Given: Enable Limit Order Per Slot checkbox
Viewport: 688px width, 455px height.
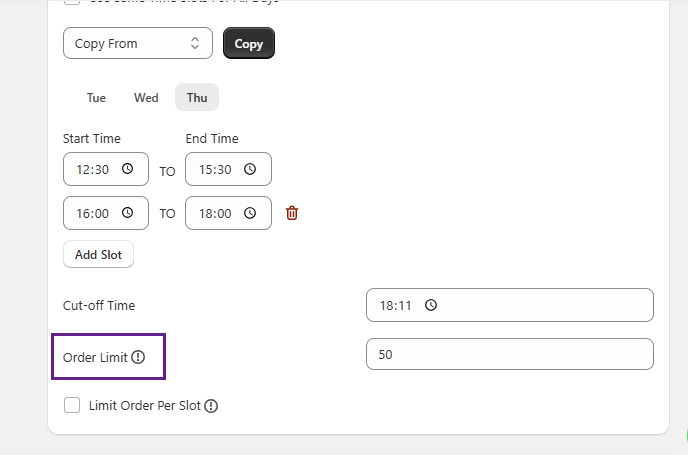Looking at the screenshot, I should 72,405.
